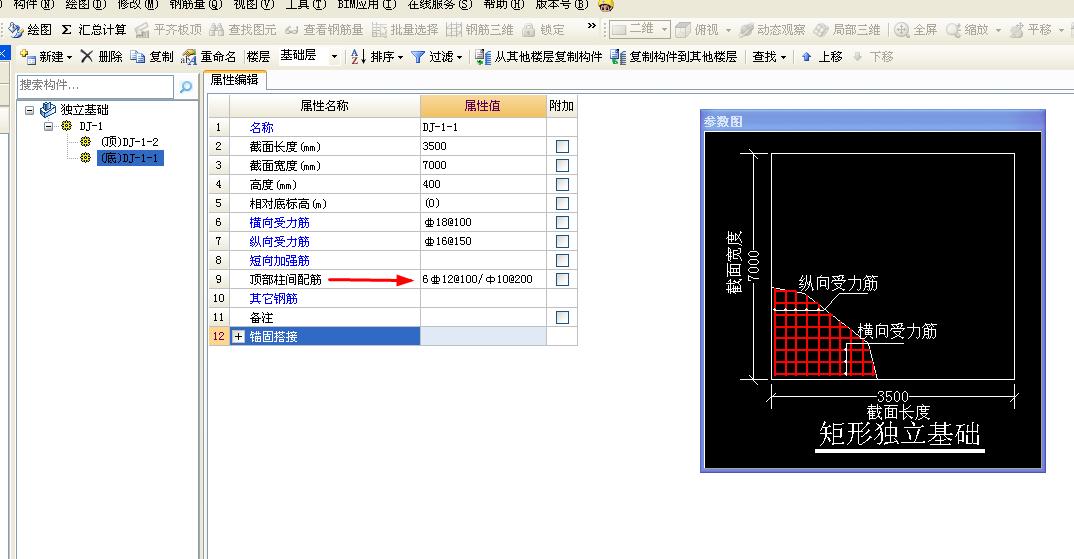Toggle 附加 checkbox for 顶部柱间配筋 row
Viewport: 1074px width, 559px height.
[x=562, y=279]
